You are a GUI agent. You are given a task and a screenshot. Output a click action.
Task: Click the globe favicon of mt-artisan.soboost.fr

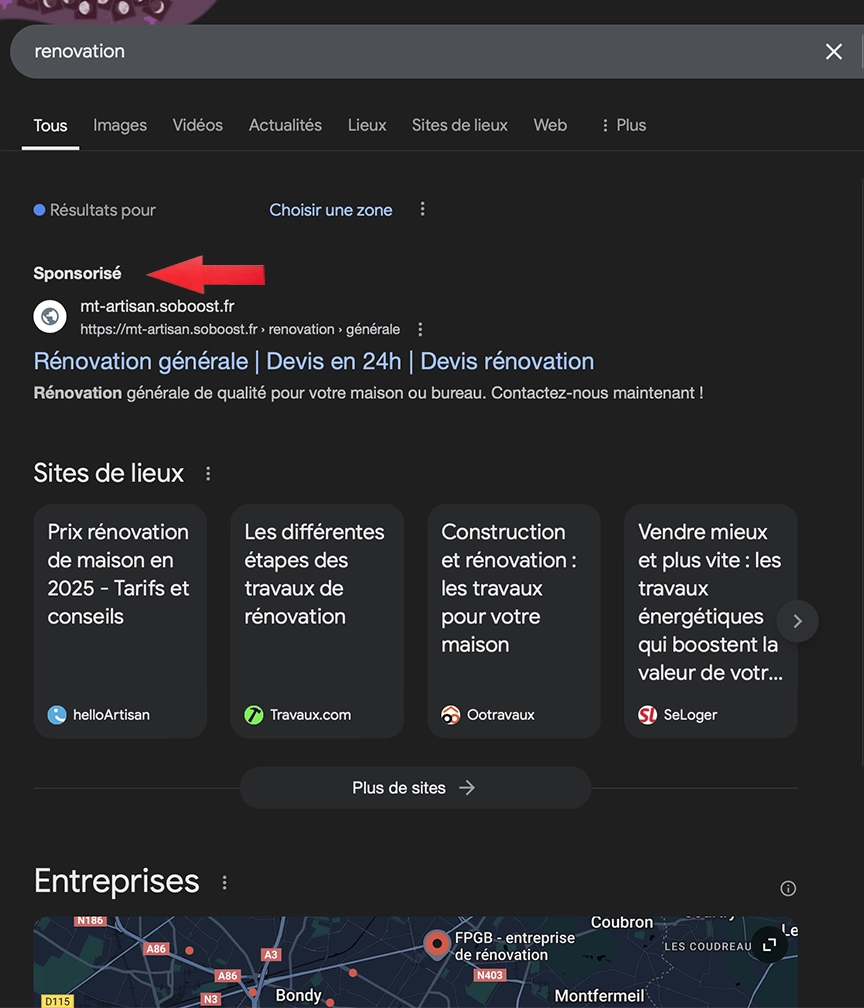(50, 317)
